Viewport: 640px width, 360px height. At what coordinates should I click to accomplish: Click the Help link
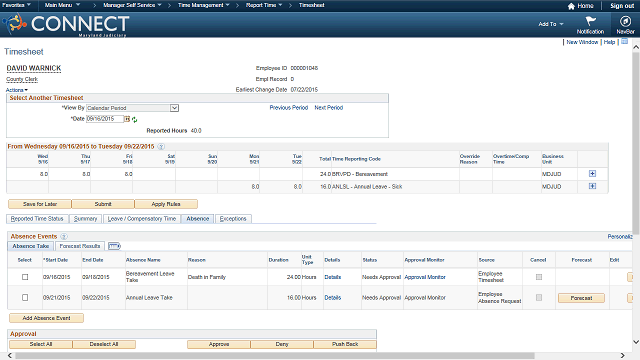pyautogui.click(x=609, y=42)
